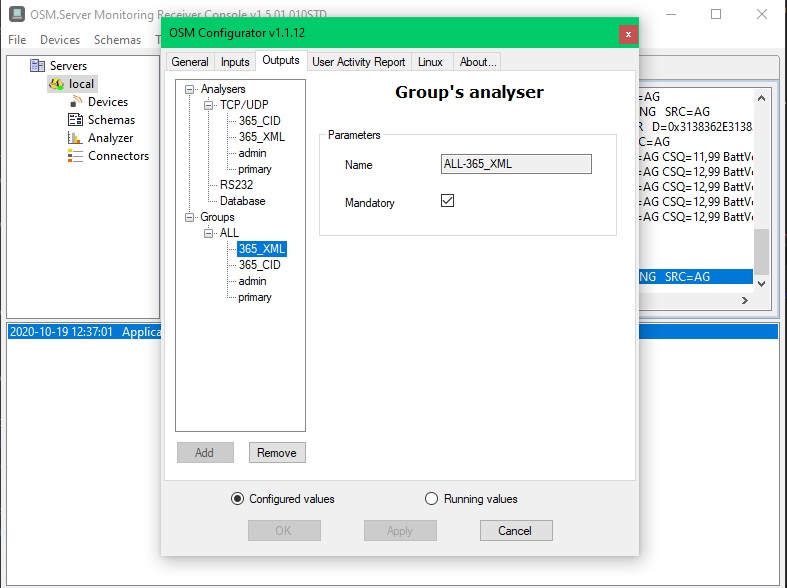The image size is (787, 588).
Task: Click the OSM Server app title icon
Action: point(16,14)
